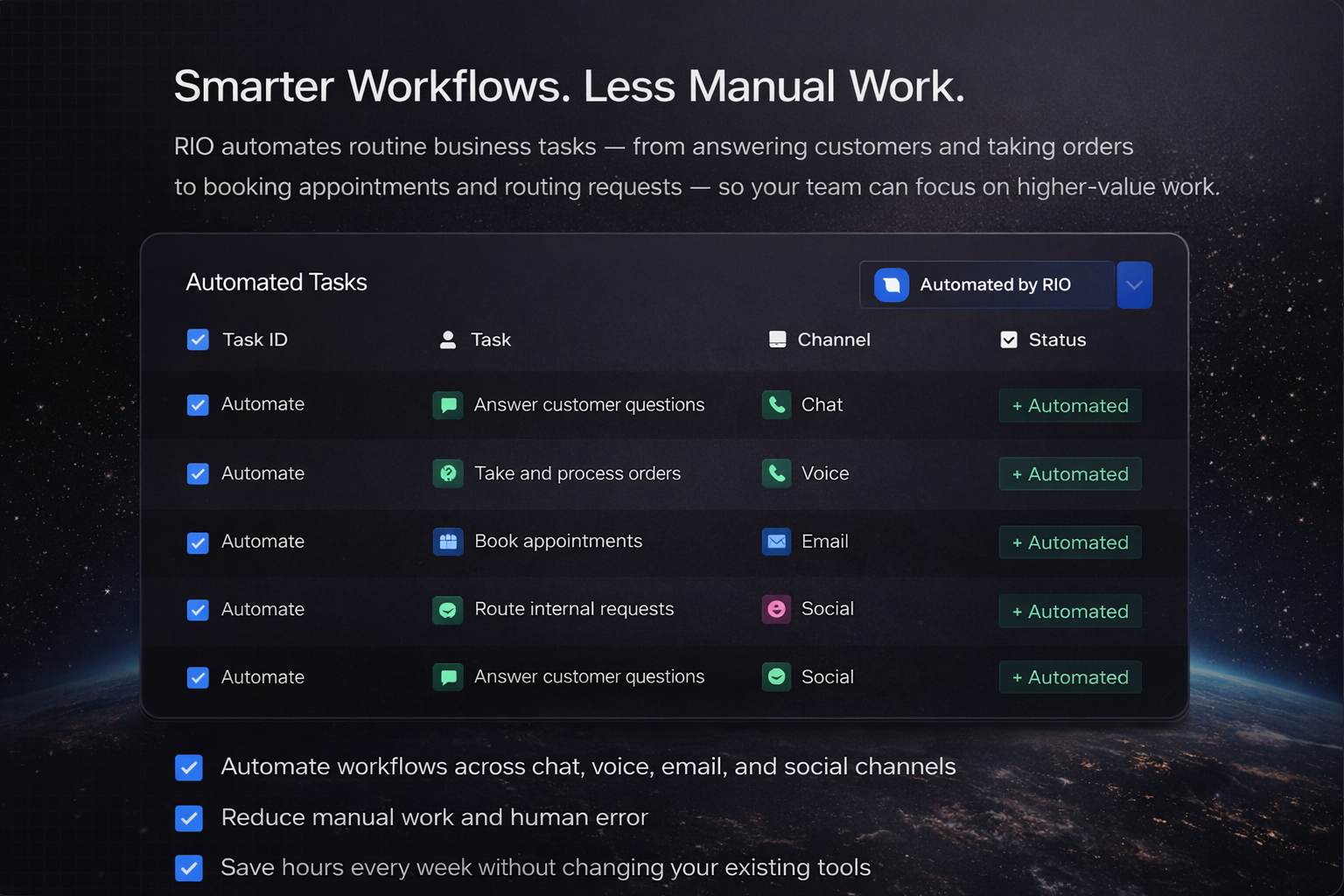Image resolution: width=1344 pixels, height=896 pixels.
Task: Click the RIO logo icon in selector
Action: (891, 285)
